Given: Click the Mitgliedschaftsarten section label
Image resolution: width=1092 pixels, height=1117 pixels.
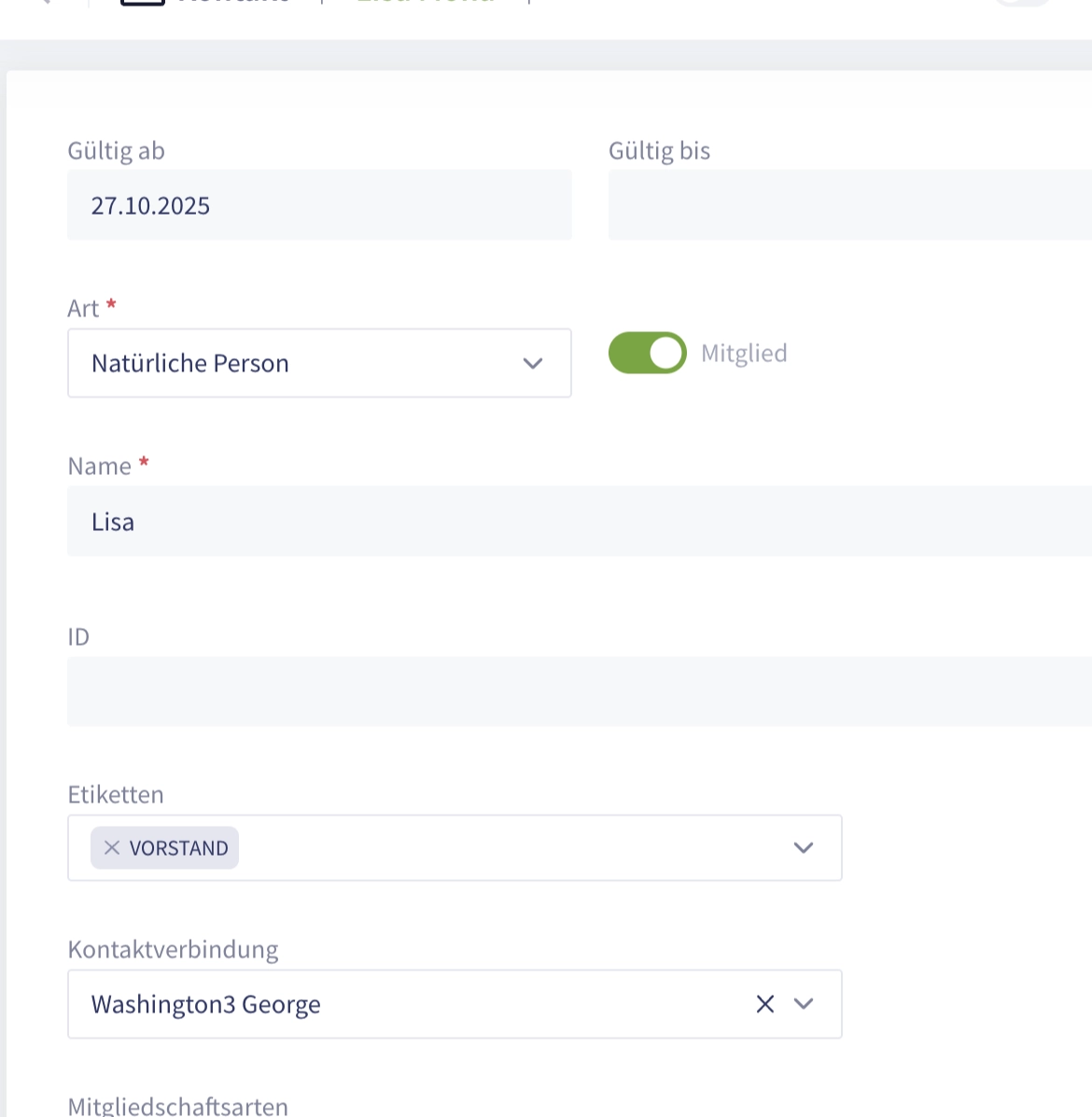Looking at the screenshot, I should click(178, 1107).
